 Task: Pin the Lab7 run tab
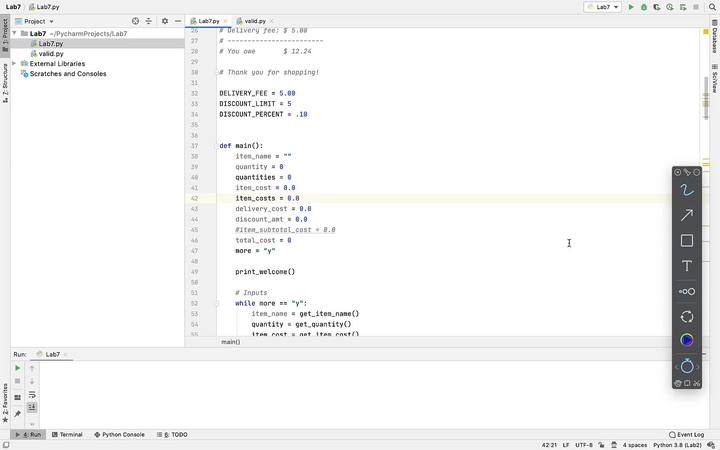[17, 413]
